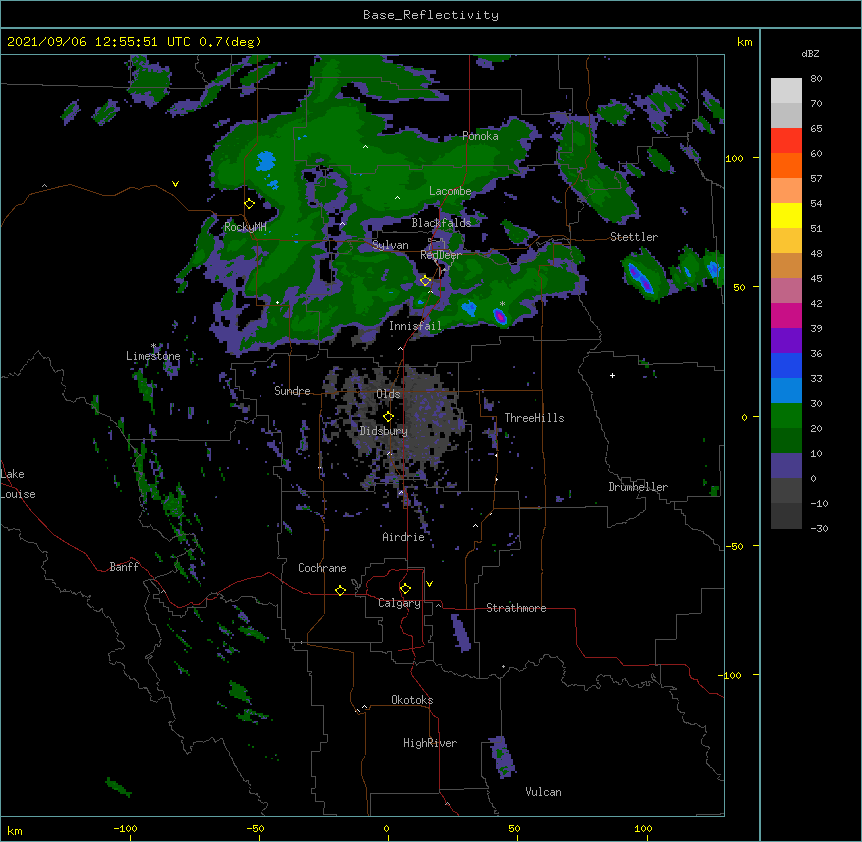Click the Lake Louise label
The image size is (862, 842).
(x=18, y=484)
